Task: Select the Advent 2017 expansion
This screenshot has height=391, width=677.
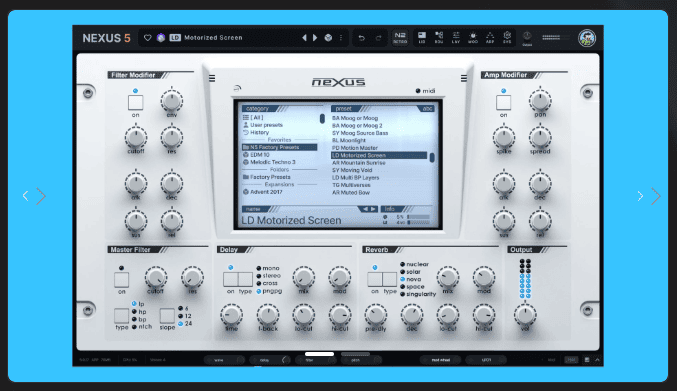Action: pyautogui.click(x=263, y=192)
